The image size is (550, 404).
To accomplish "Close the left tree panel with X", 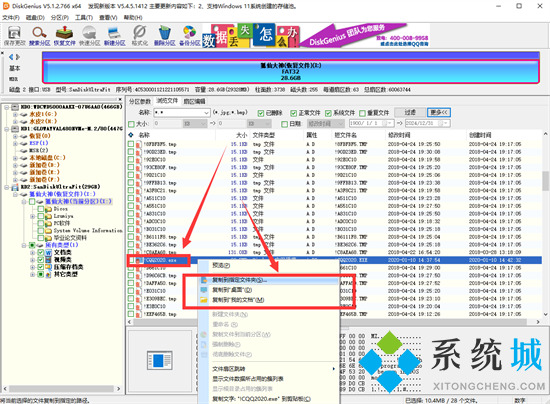I will [120, 99].
